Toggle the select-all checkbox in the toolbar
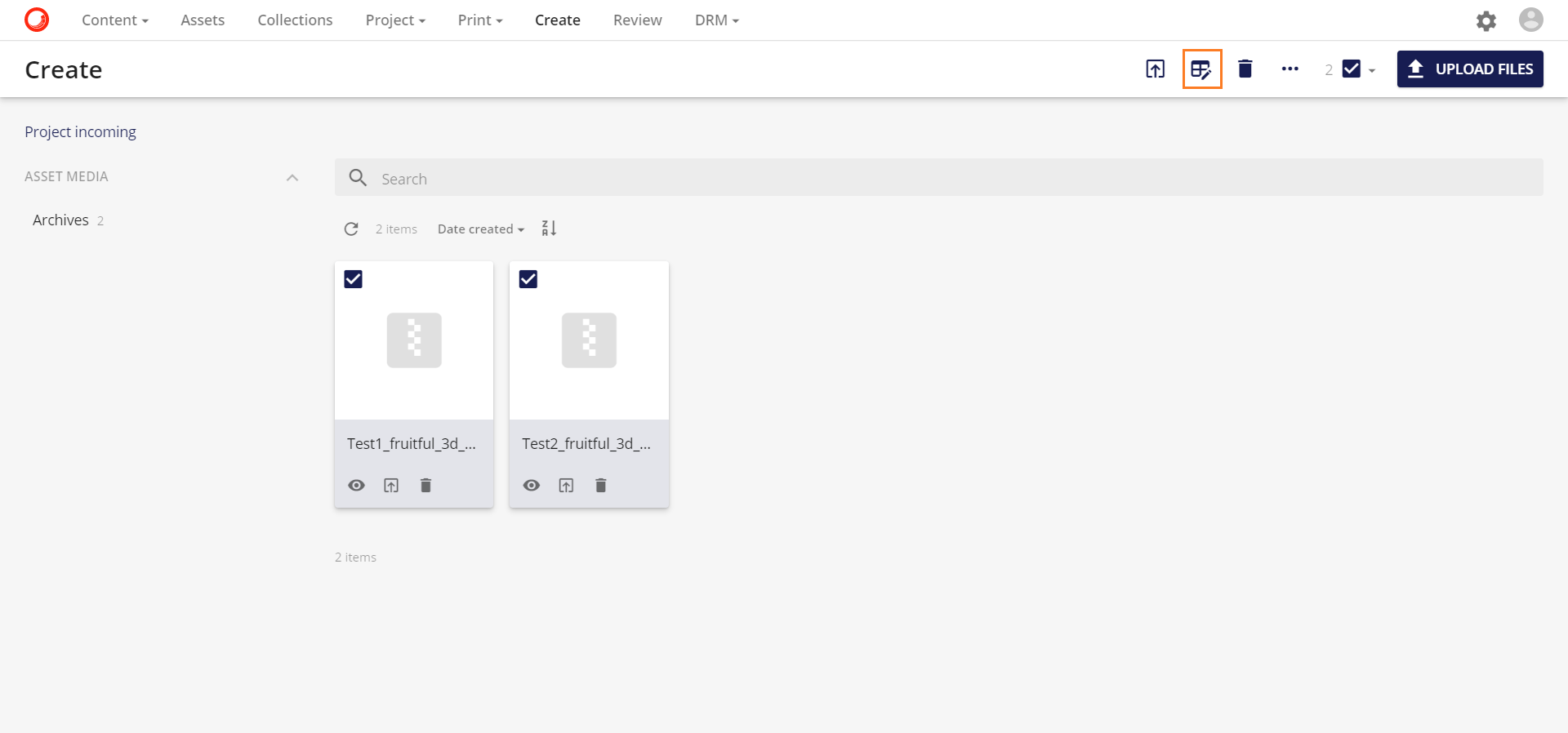Image resolution: width=1568 pixels, height=733 pixels. [x=1352, y=69]
